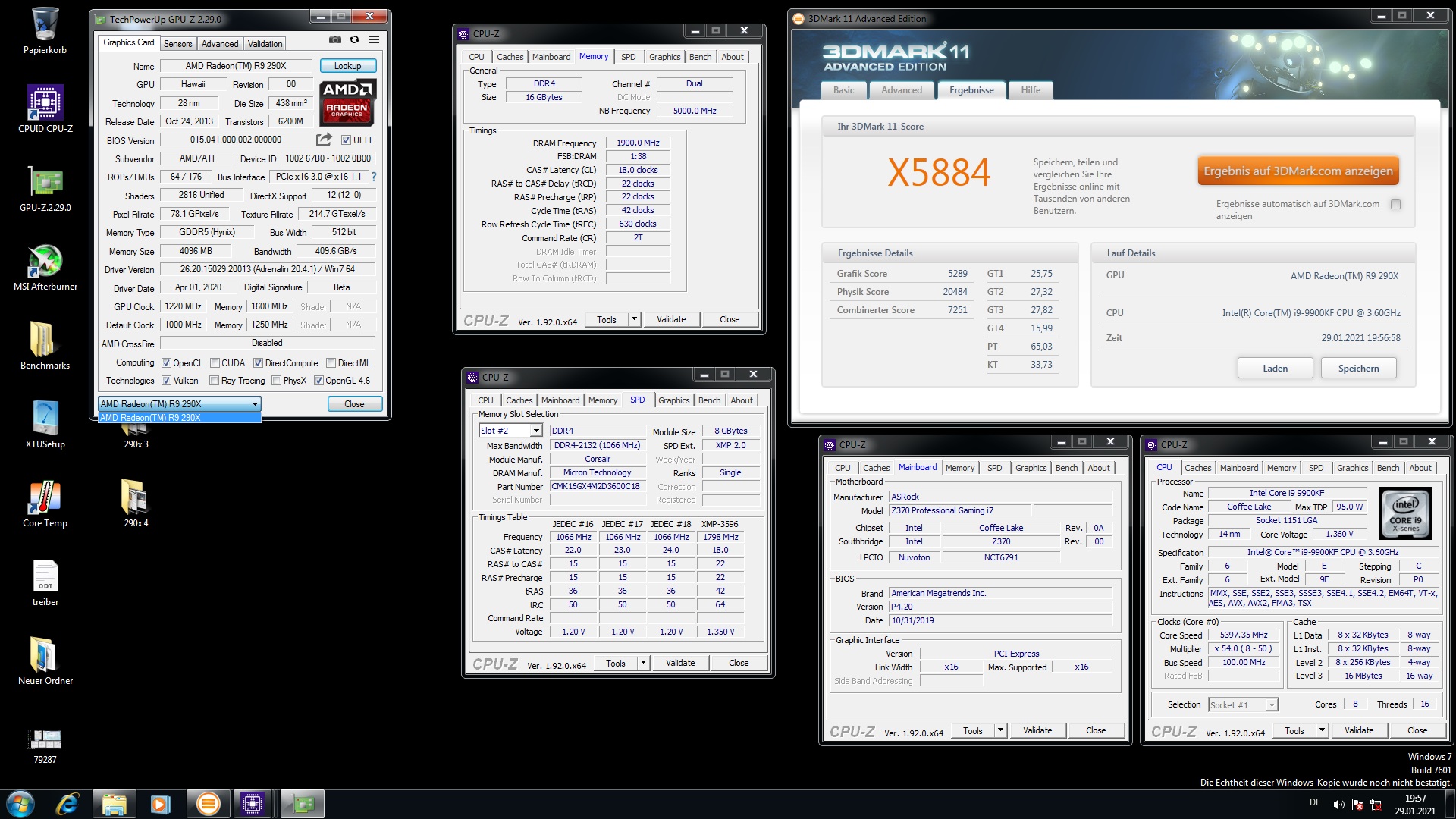Toggle automatic 3DMark.com results checkbox
Viewport: 1456px width, 819px height.
1396,205
